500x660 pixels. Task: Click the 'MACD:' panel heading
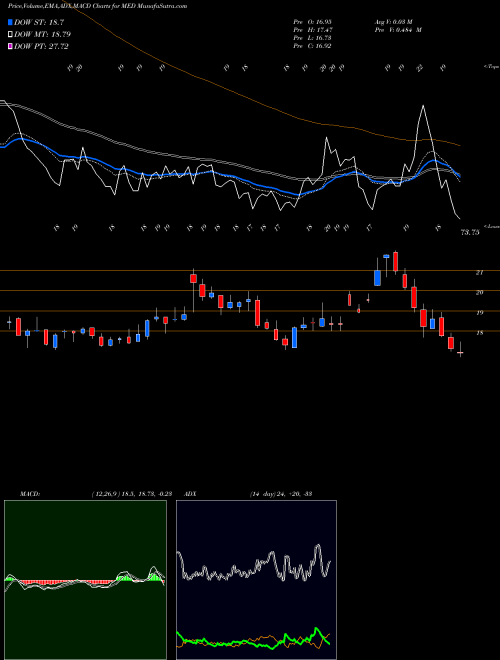(29, 494)
